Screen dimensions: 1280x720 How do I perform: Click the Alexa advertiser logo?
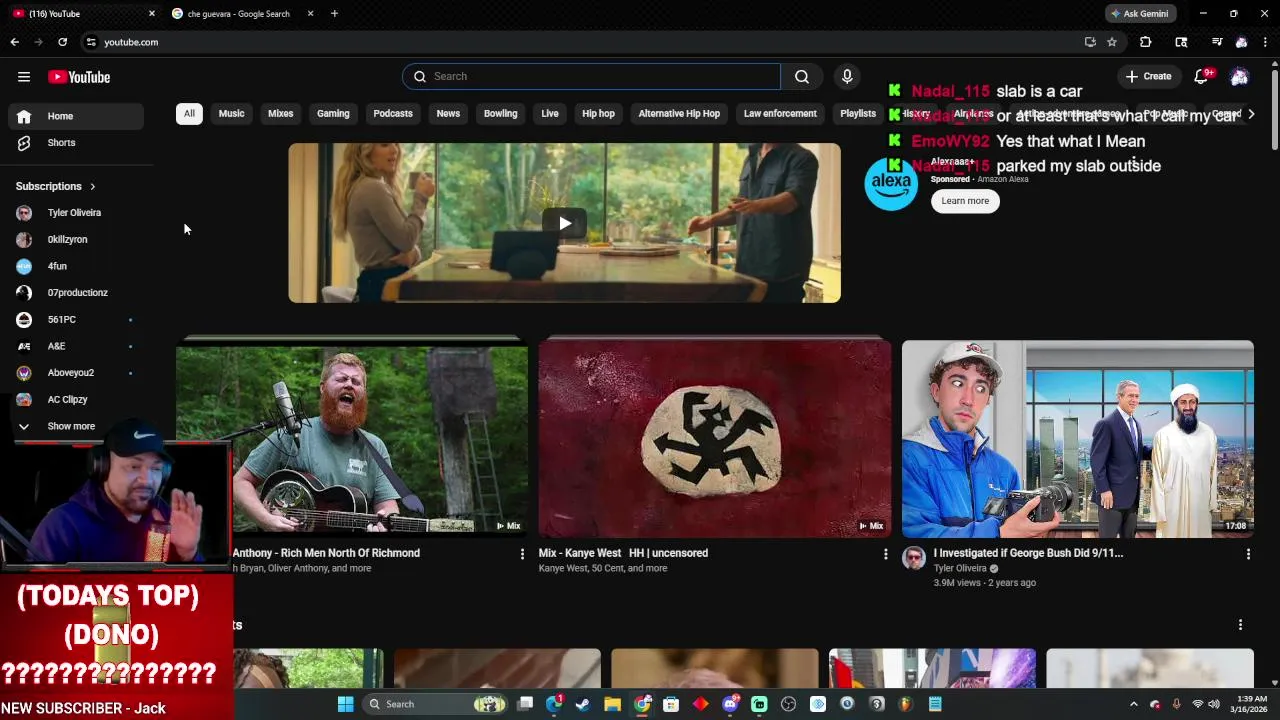pyautogui.click(x=891, y=183)
